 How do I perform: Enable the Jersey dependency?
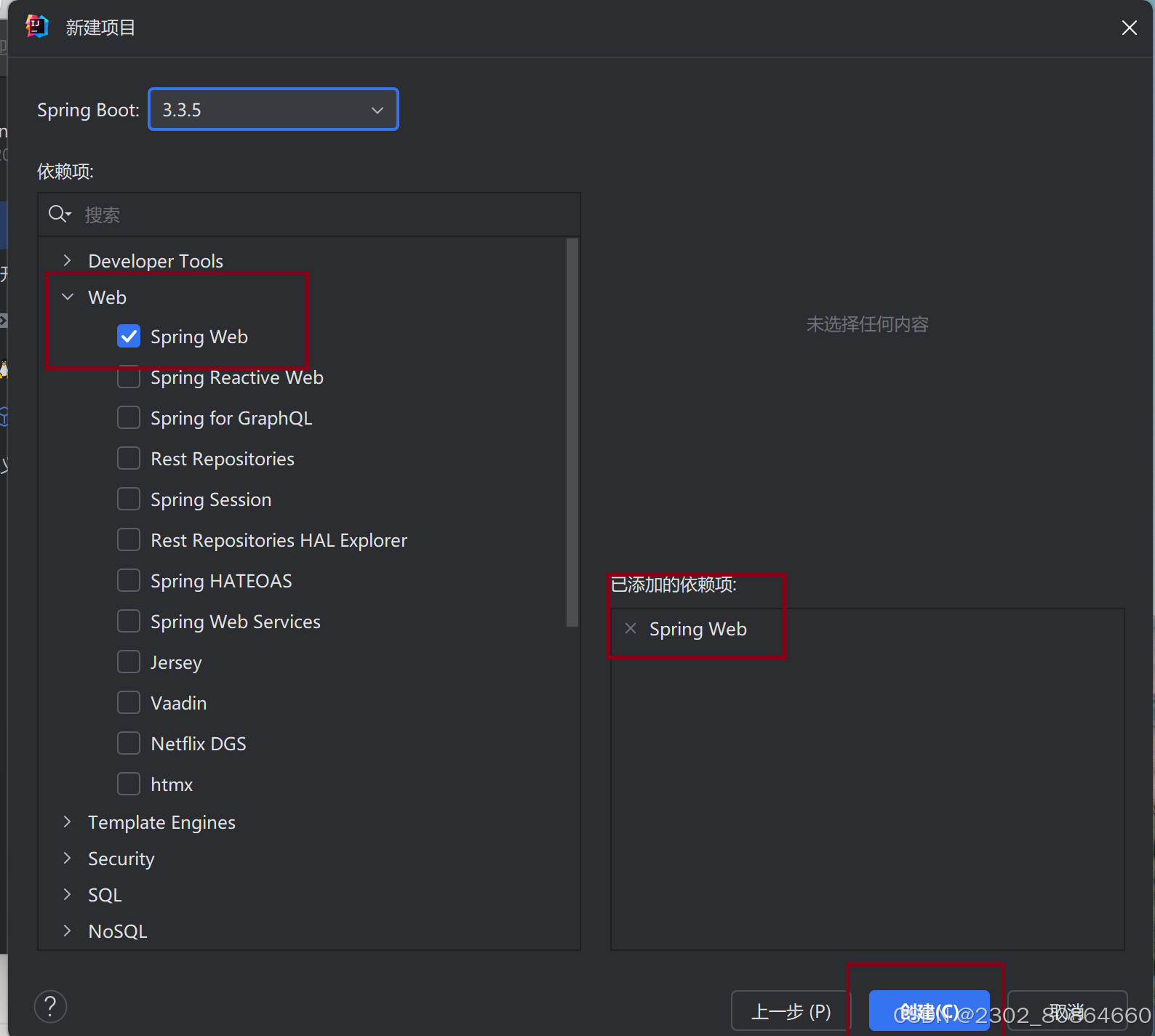pyautogui.click(x=129, y=662)
